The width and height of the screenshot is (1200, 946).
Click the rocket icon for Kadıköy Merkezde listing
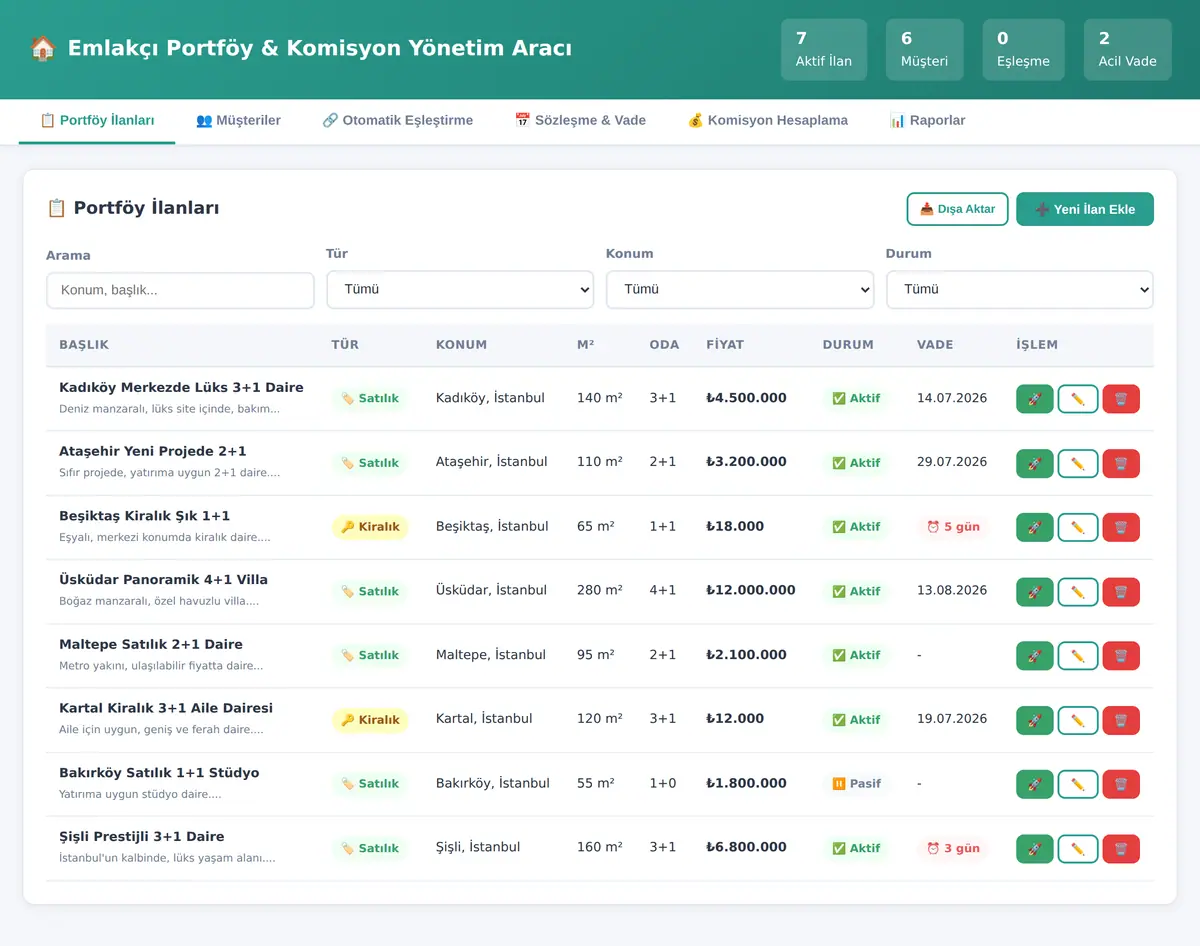point(1035,399)
